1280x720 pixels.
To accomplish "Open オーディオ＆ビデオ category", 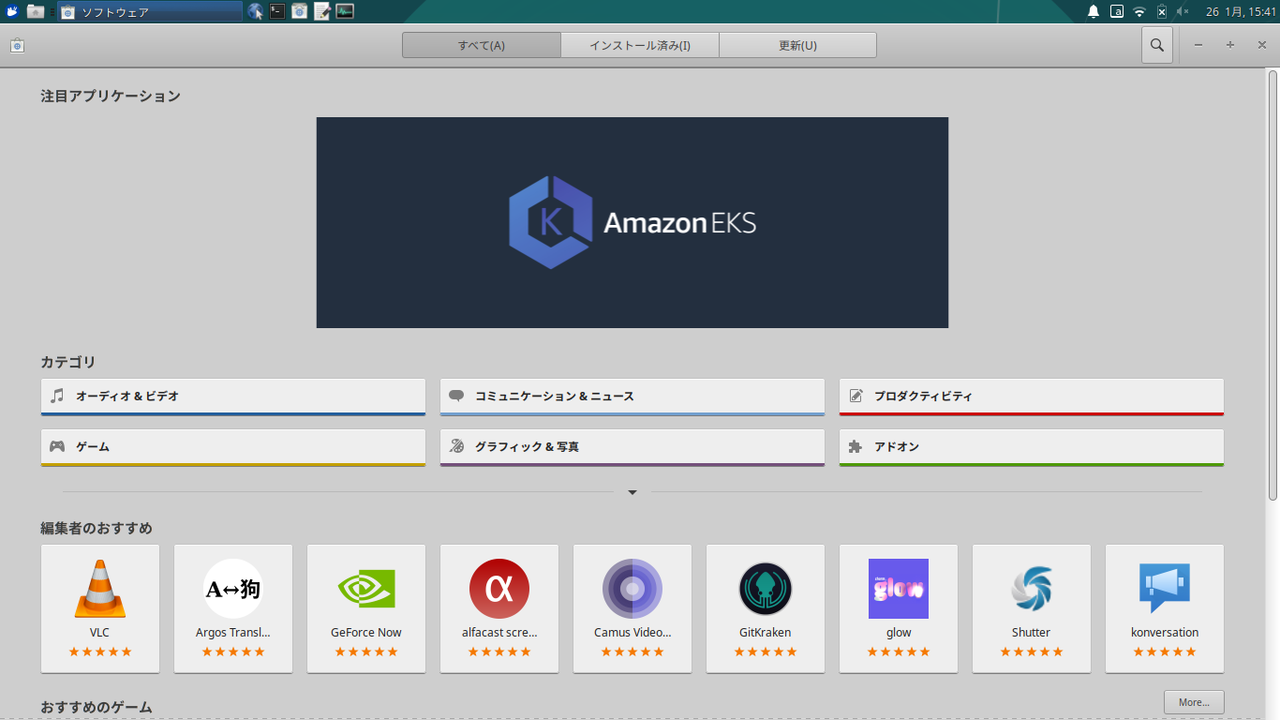I will [233, 397].
